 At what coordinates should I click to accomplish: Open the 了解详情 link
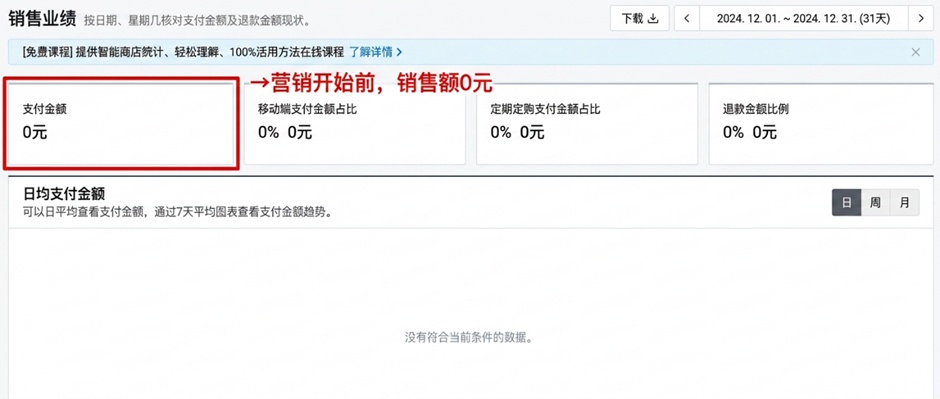pyautogui.click(x=375, y=52)
